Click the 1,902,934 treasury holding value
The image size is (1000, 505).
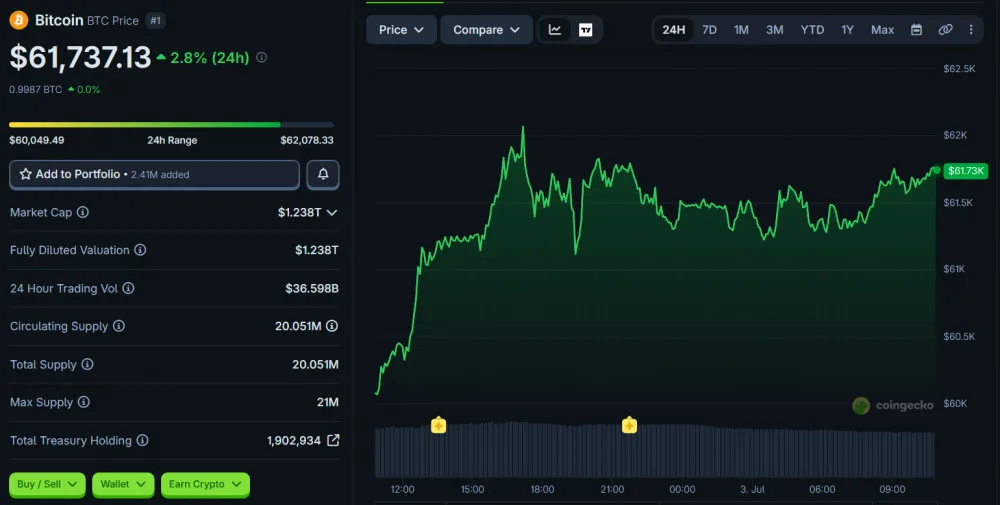(294, 441)
